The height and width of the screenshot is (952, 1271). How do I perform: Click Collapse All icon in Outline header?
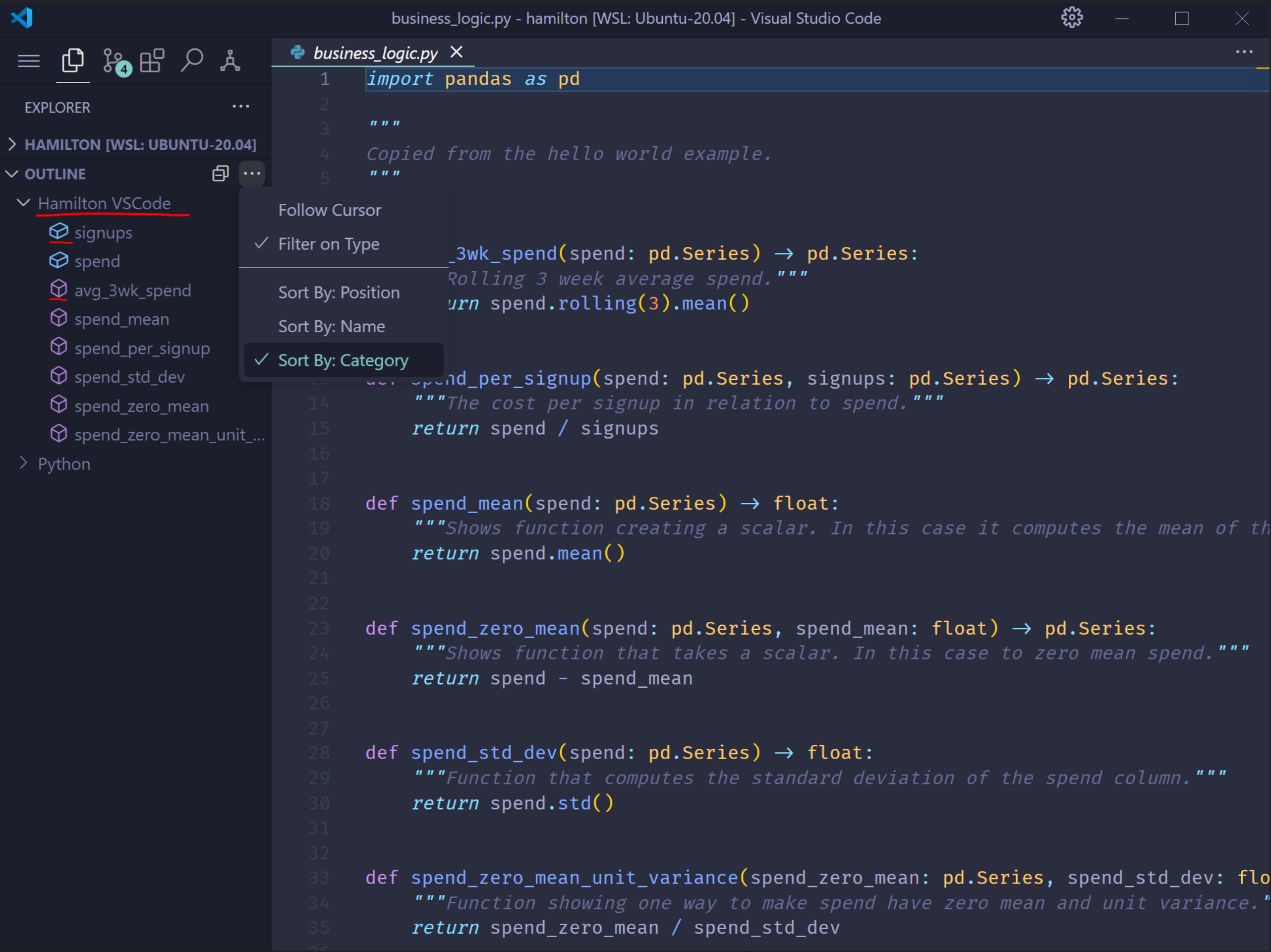click(221, 174)
